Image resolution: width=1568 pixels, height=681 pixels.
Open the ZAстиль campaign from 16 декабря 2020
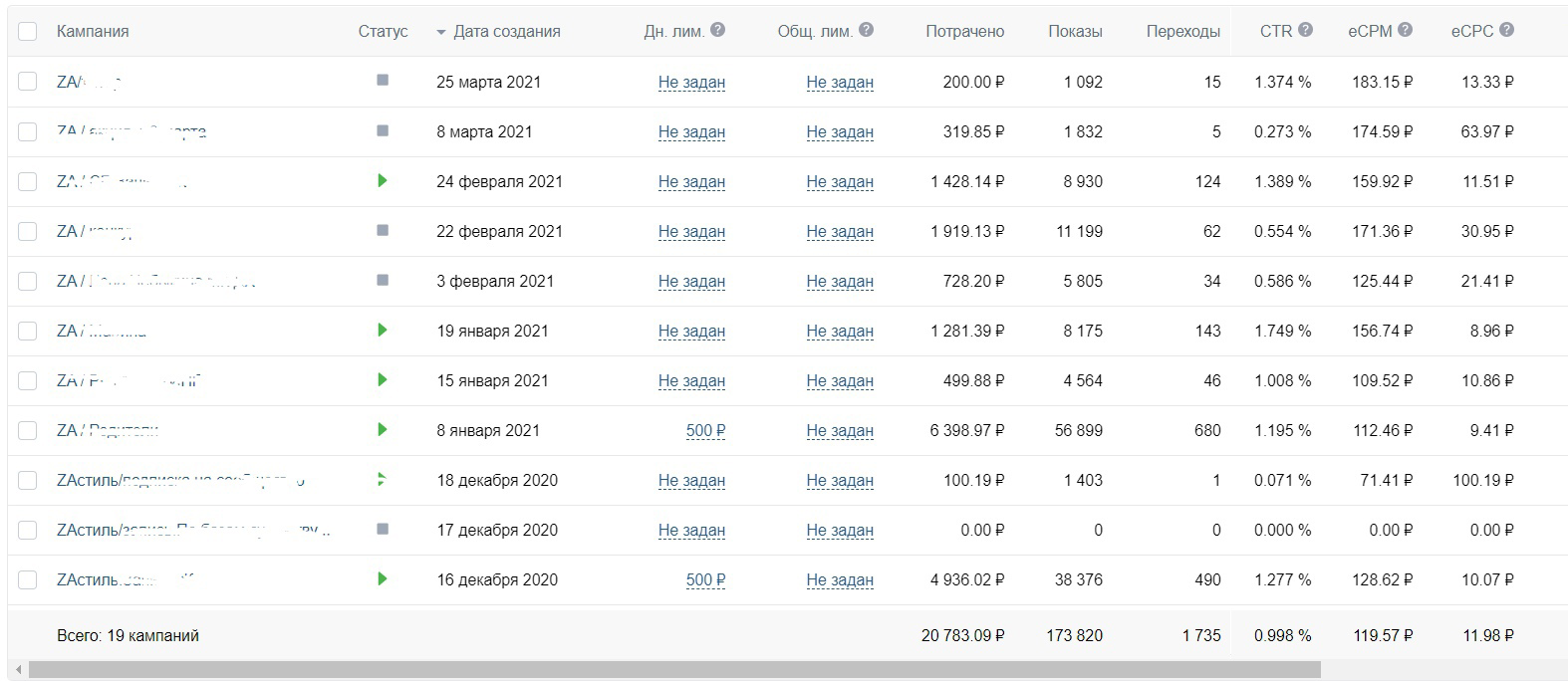pyautogui.click(x=125, y=579)
